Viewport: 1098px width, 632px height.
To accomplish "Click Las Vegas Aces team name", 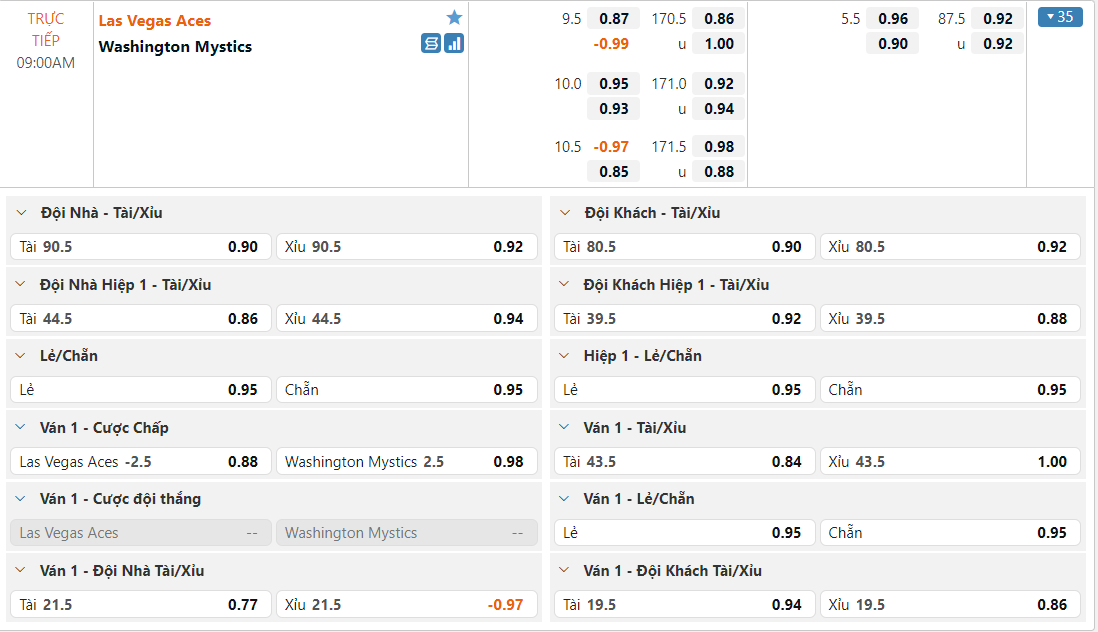I will [155, 21].
